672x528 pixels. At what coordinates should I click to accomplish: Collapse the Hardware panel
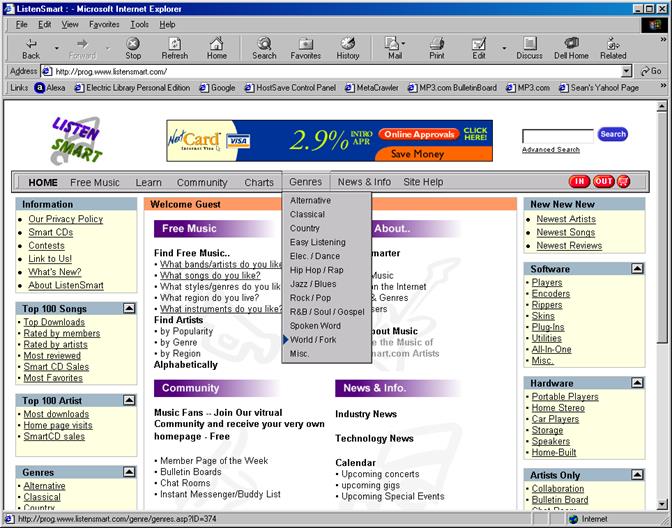(x=637, y=382)
